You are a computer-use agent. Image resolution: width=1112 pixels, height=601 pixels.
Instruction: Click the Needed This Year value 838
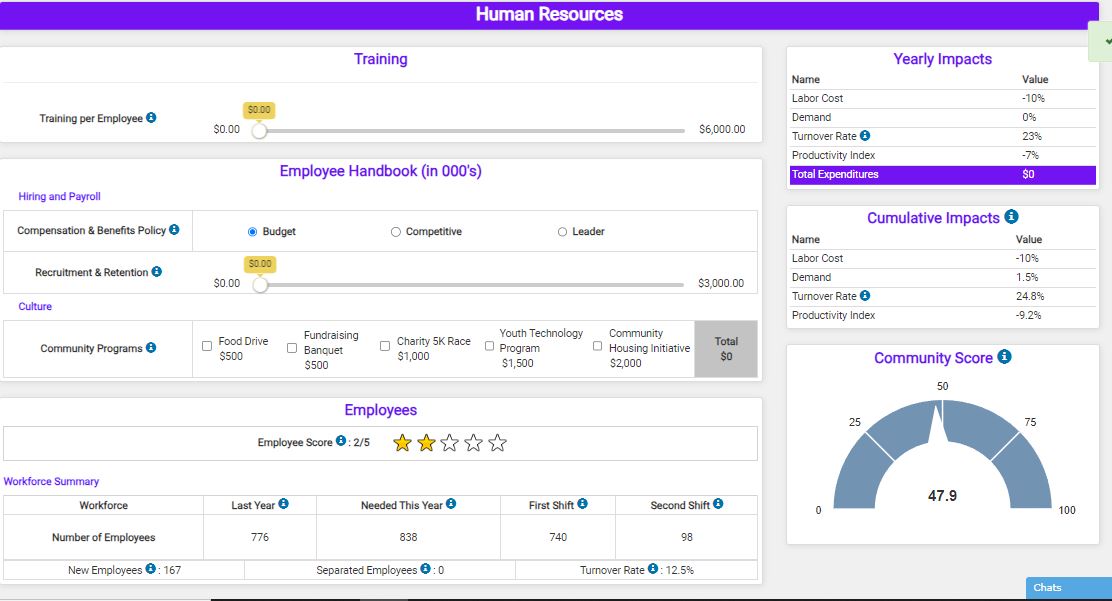[408, 537]
